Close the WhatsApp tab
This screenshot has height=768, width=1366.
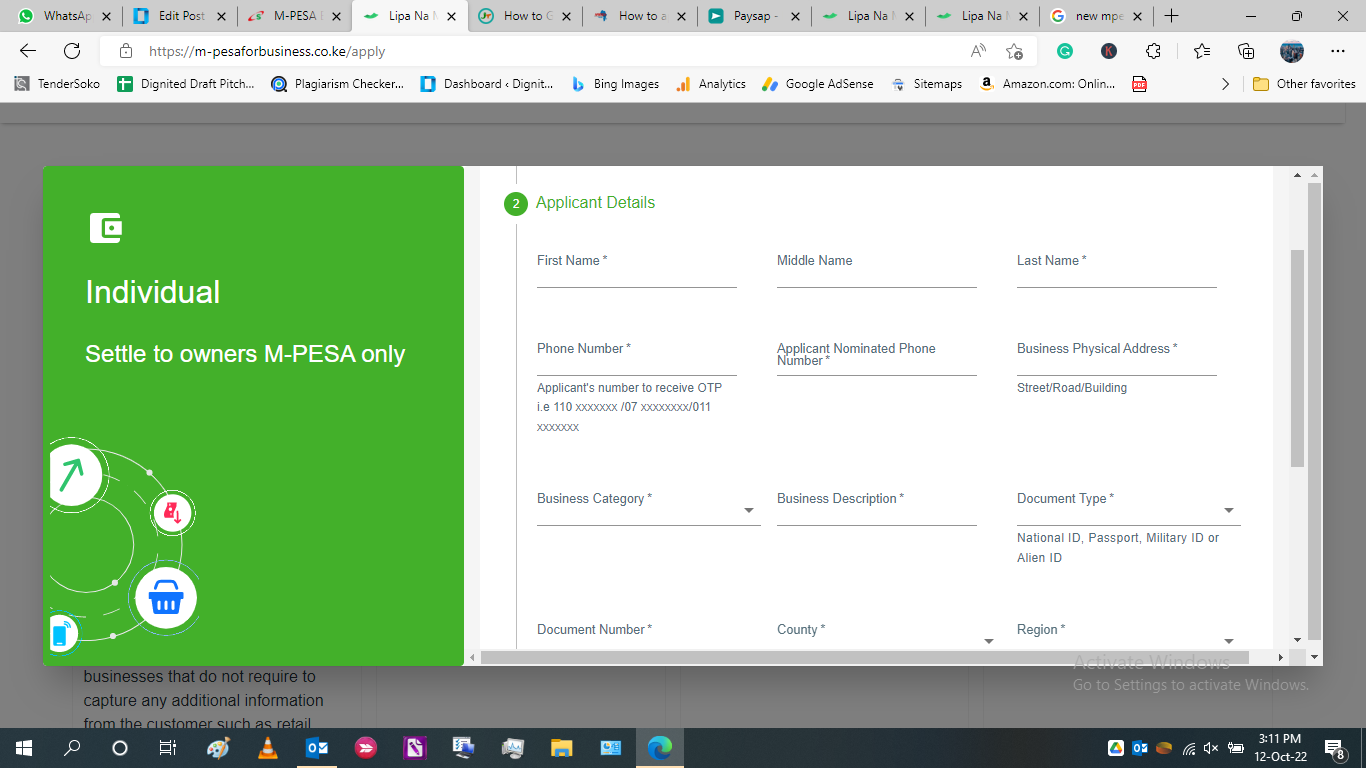(108, 16)
